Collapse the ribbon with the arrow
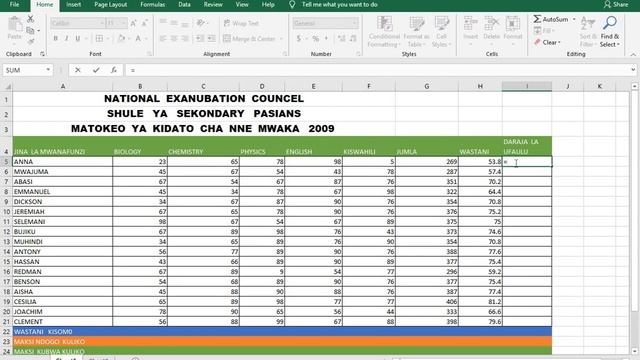 [x=633, y=55]
